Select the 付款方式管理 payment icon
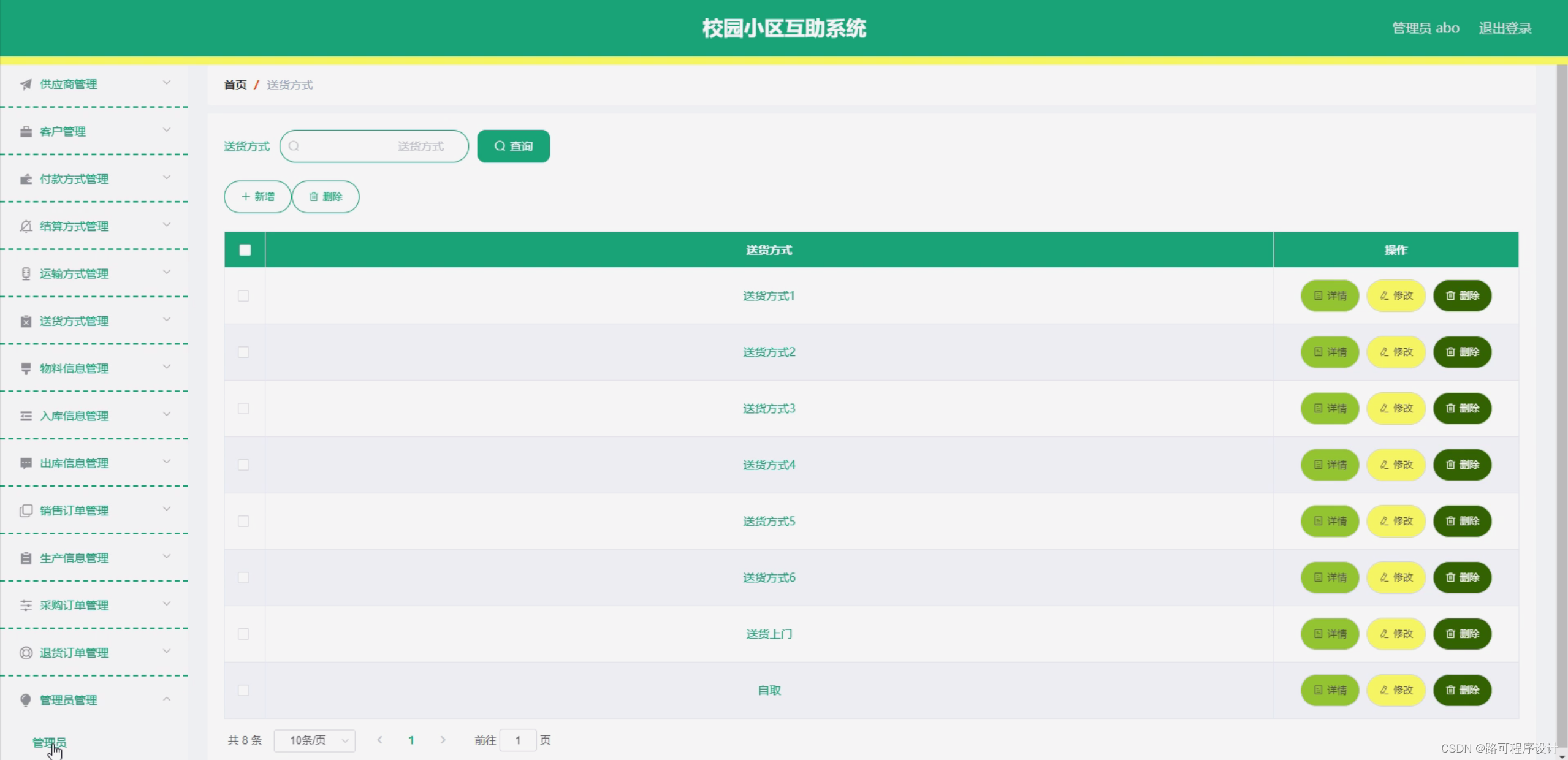Viewport: 1568px width, 760px height. (25, 178)
